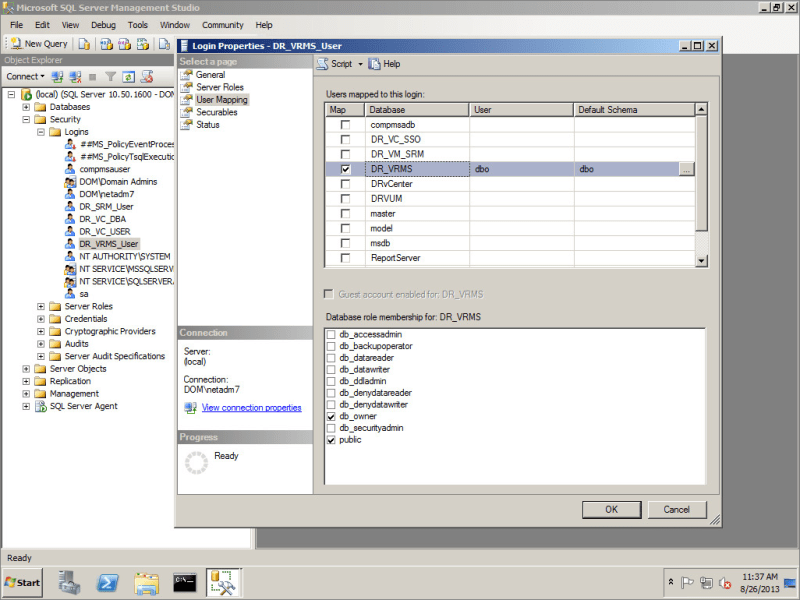800x600 pixels.
Task: Expand the Databases tree node
Action: pyautogui.click(x=26, y=107)
